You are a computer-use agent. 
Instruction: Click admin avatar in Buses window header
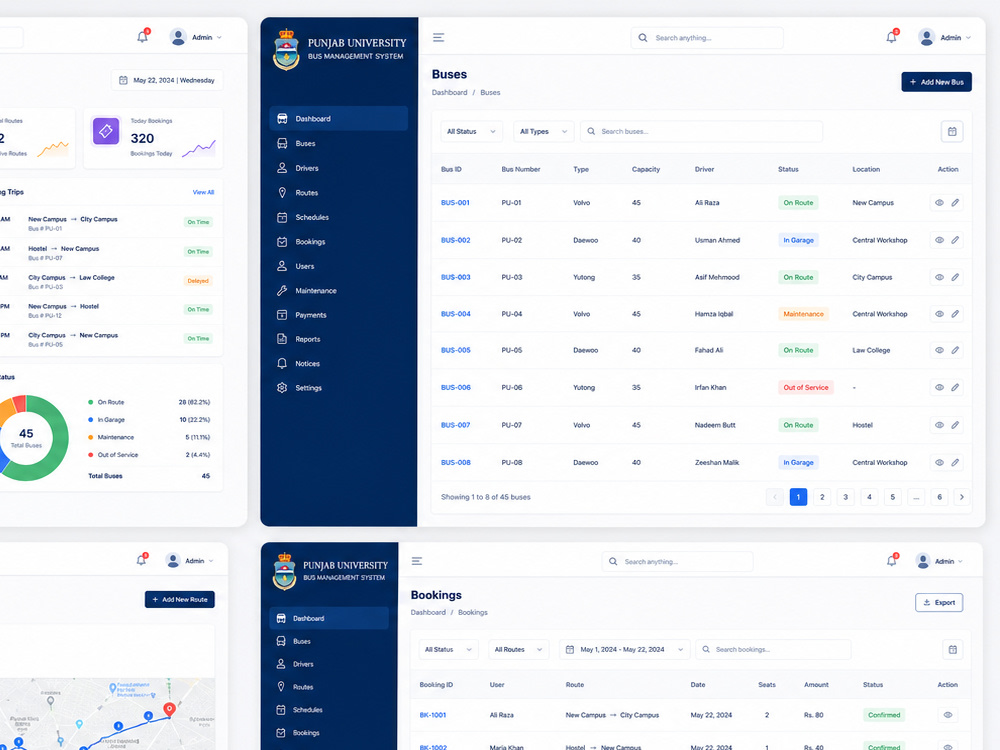pos(926,38)
